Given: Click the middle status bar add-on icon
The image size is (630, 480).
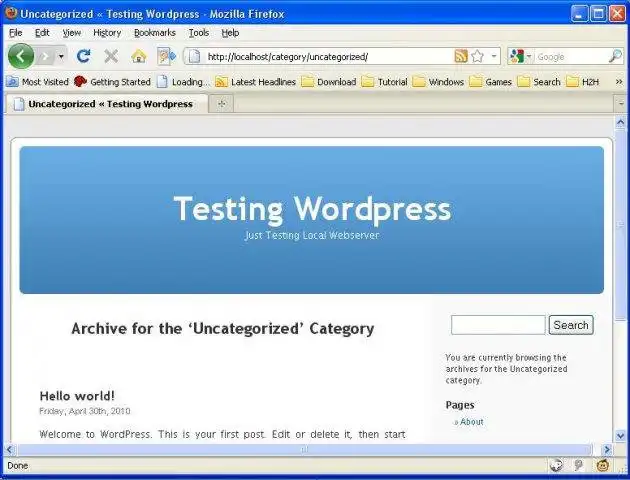Looking at the screenshot, I should click(579, 466).
